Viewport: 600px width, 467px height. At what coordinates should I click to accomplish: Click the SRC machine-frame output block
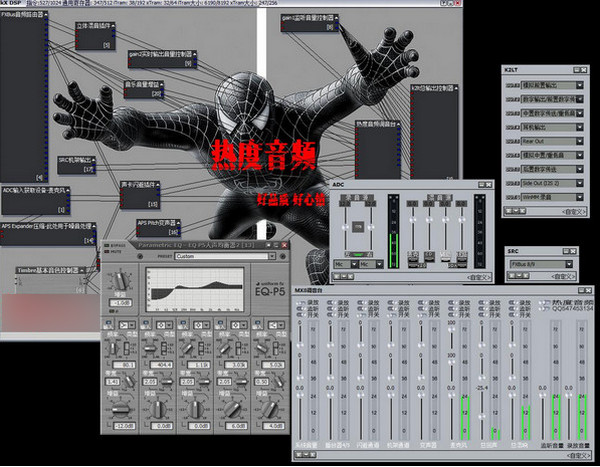(77, 160)
